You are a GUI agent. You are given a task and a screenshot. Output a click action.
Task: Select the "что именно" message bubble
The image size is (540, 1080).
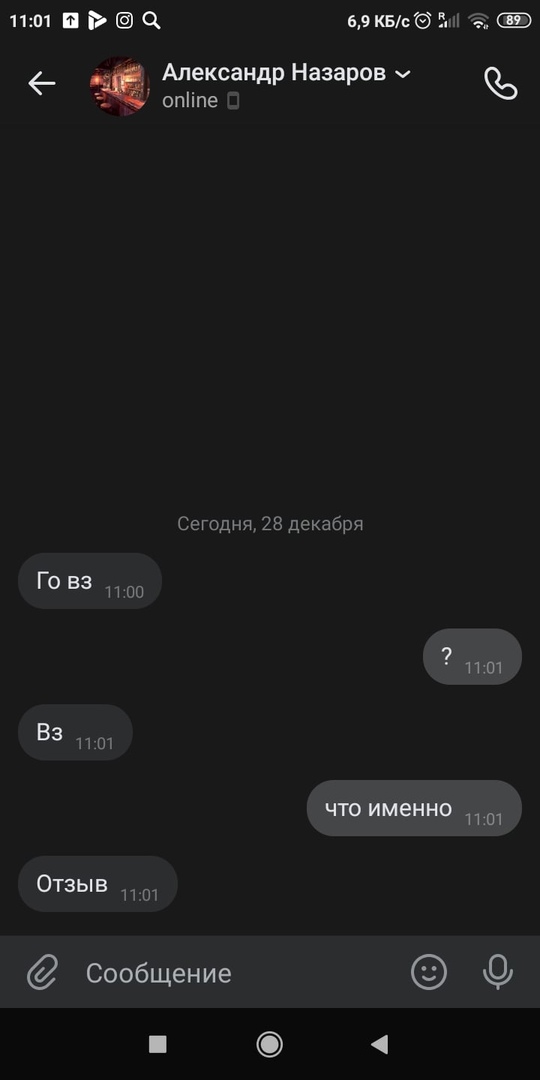[414, 808]
